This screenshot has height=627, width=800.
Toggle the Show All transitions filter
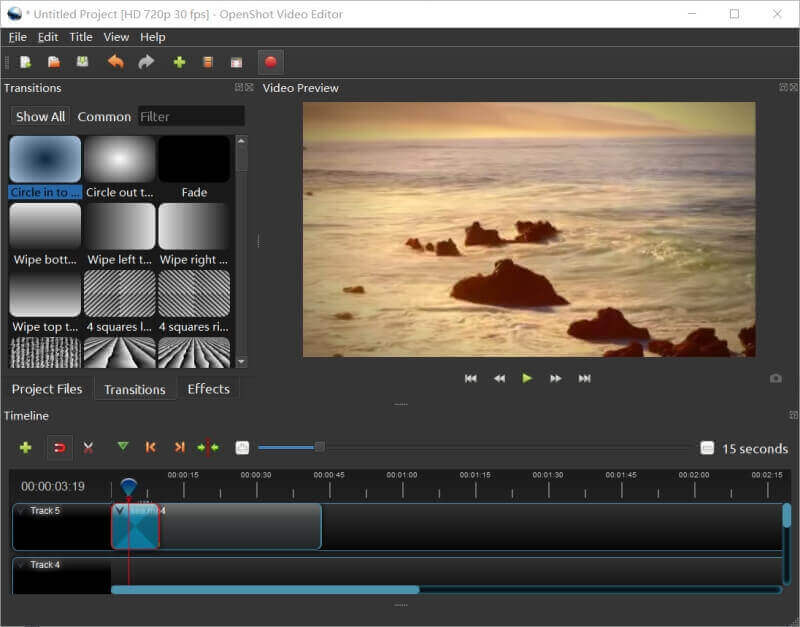coord(40,117)
